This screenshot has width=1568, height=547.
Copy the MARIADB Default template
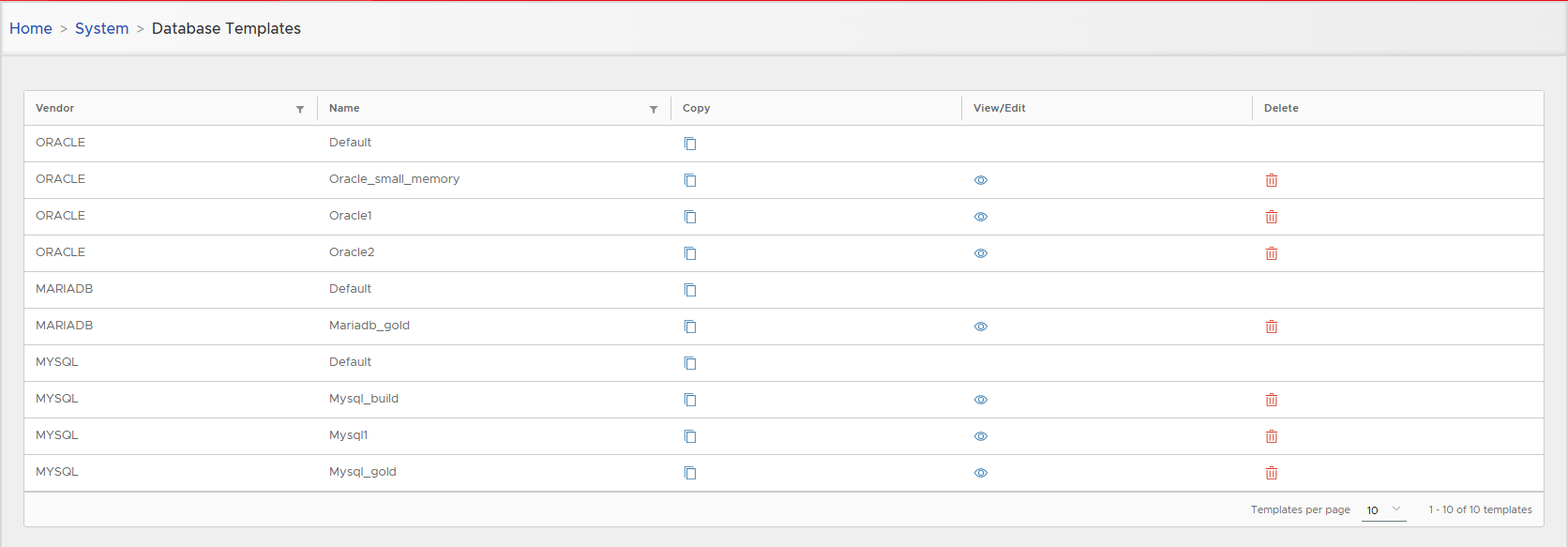coord(690,290)
